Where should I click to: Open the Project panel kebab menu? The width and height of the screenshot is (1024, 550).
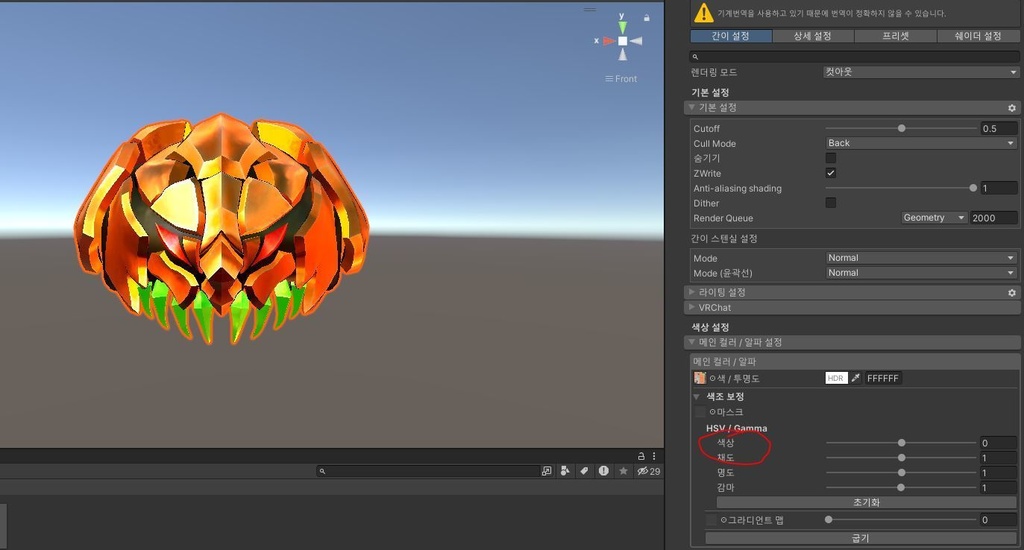(654, 456)
